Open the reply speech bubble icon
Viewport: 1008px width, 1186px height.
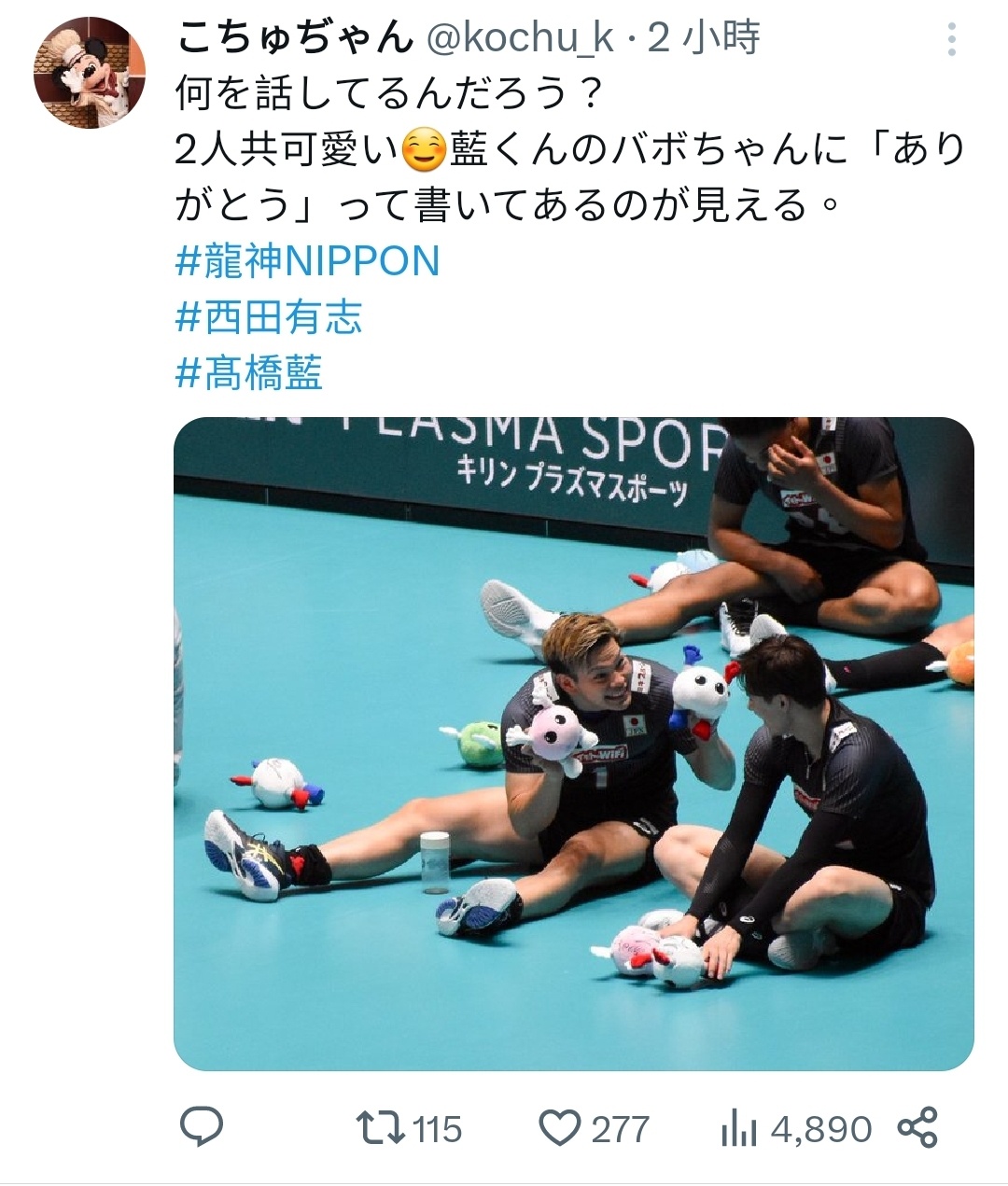pyautogui.click(x=201, y=1127)
